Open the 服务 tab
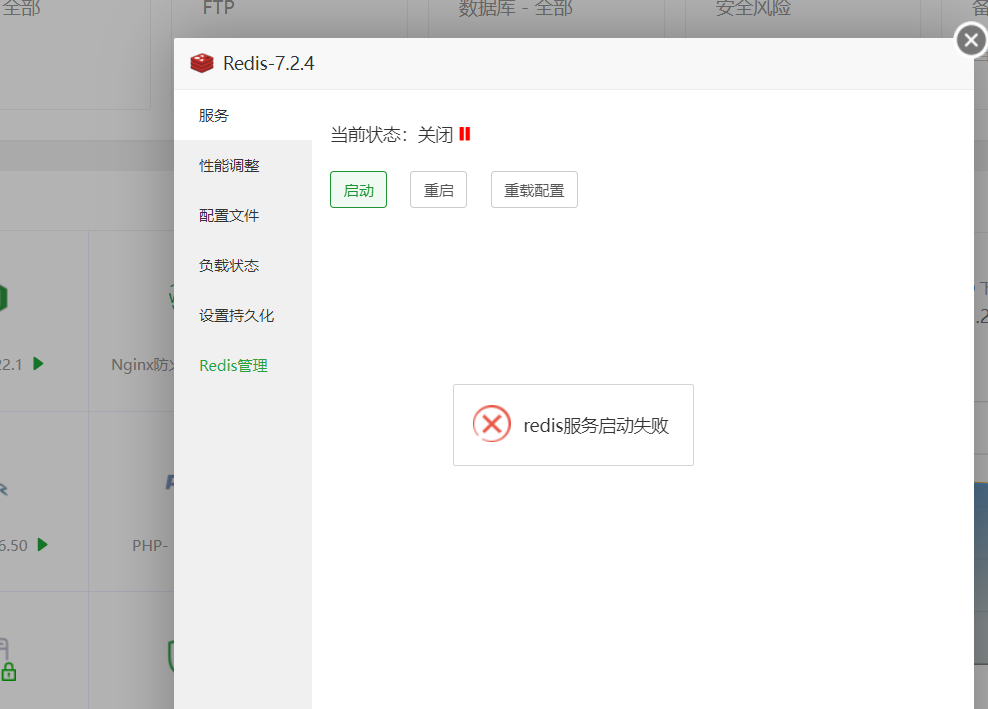 (x=214, y=115)
